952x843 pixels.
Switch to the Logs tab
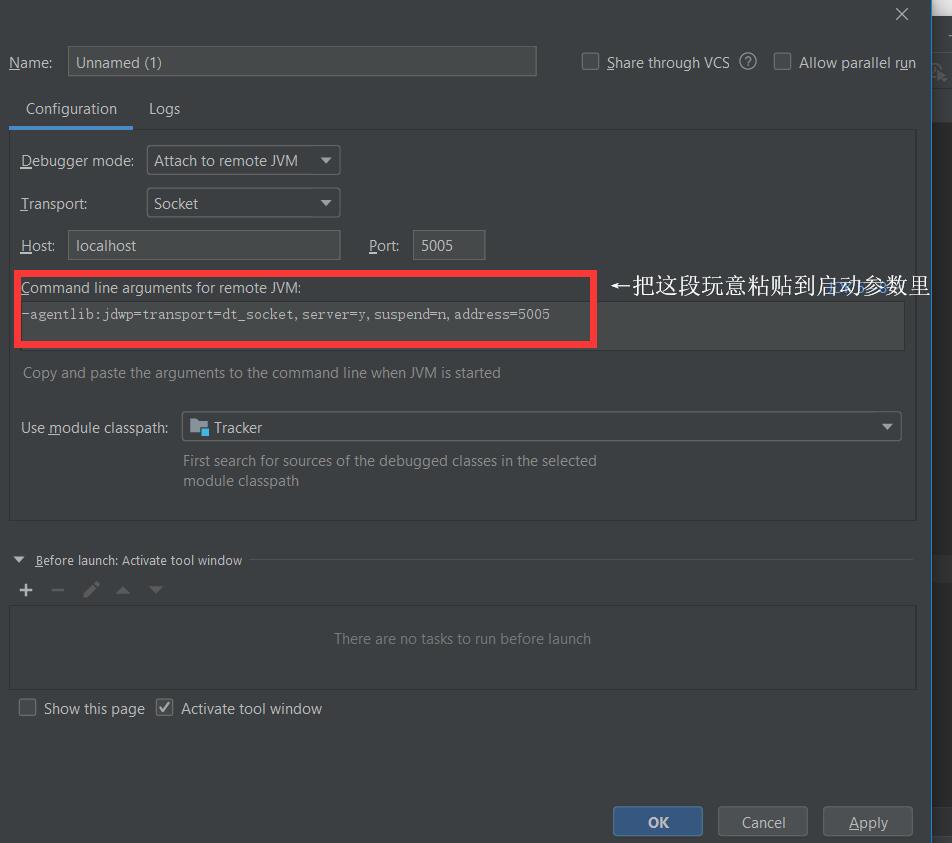click(x=165, y=109)
